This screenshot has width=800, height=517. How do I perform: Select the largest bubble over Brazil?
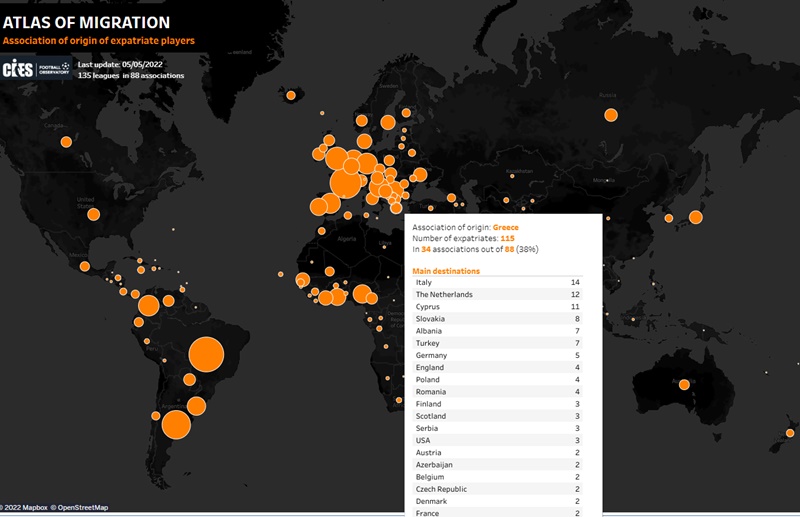[206, 356]
